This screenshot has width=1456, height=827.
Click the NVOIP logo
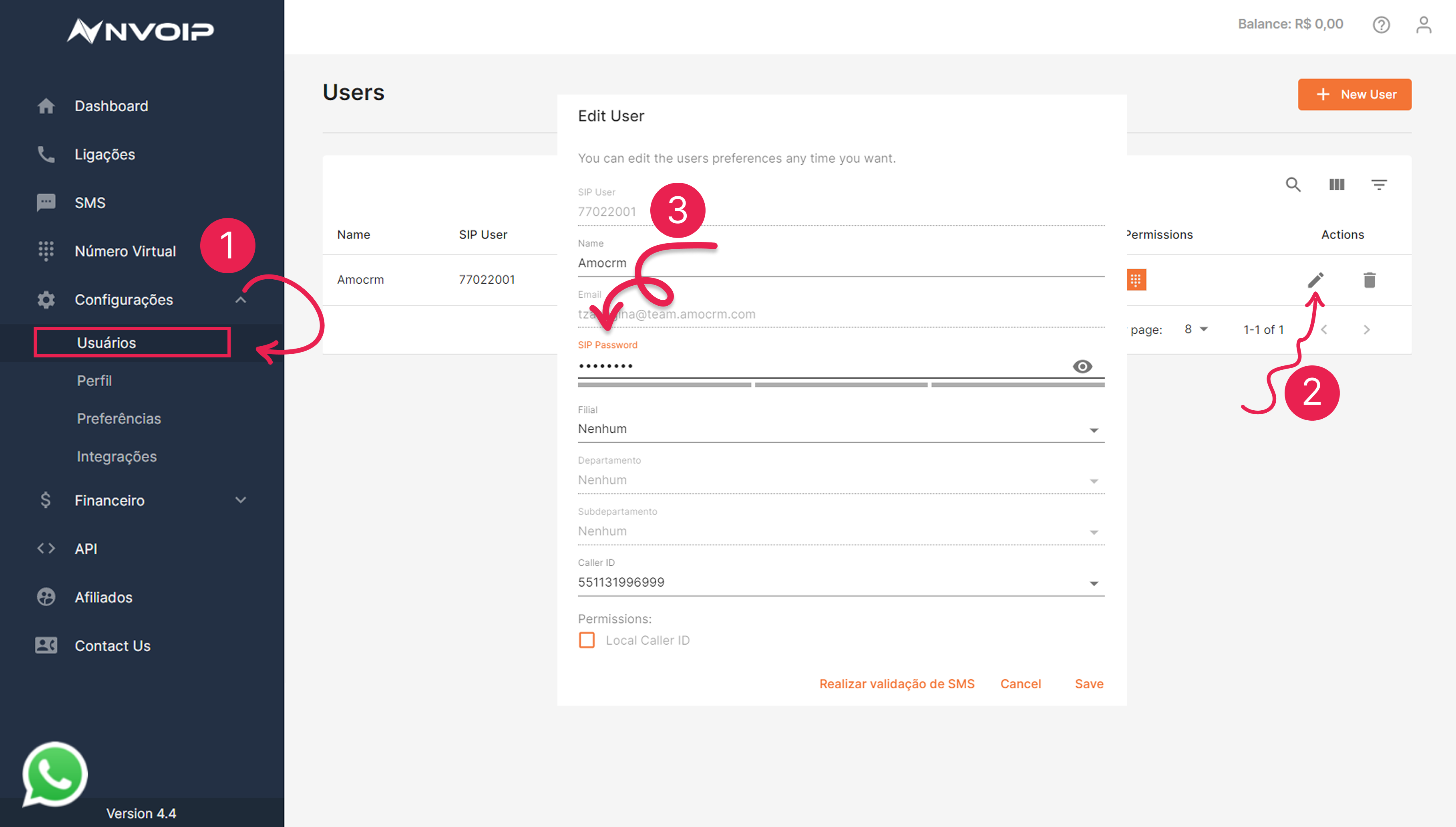click(x=140, y=31)
